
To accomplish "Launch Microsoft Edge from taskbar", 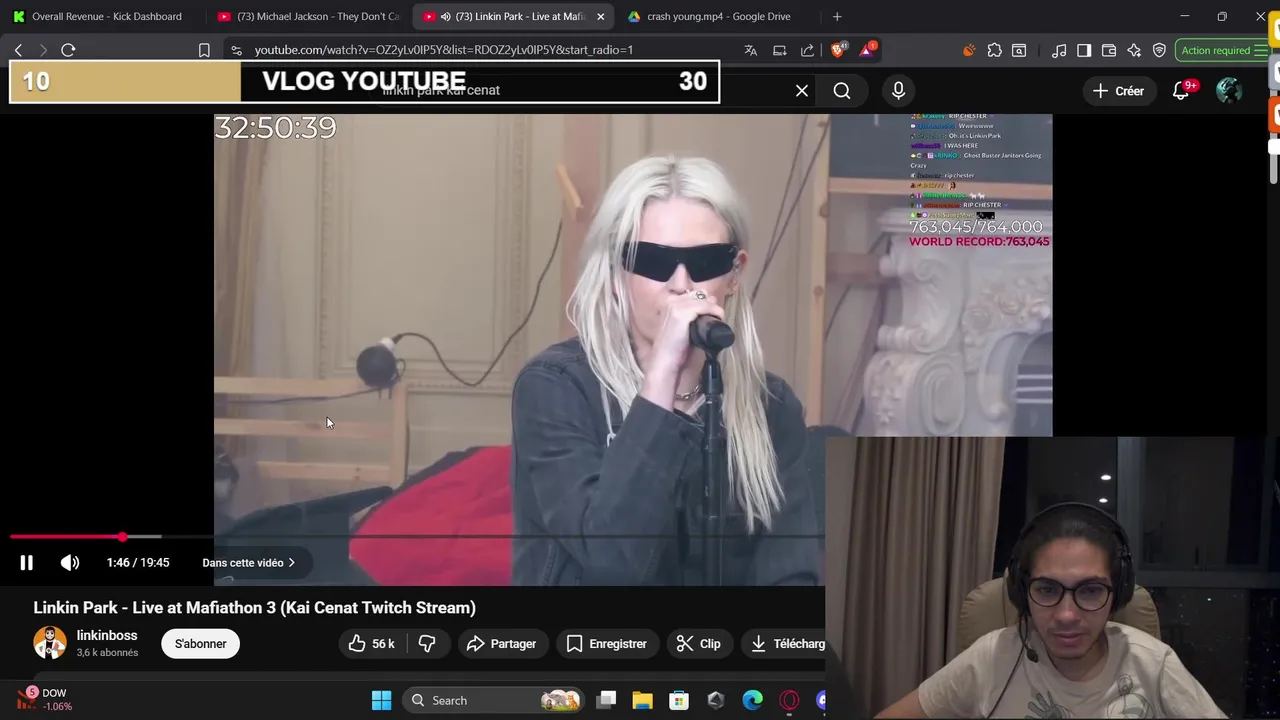I will tap(752, 701).
